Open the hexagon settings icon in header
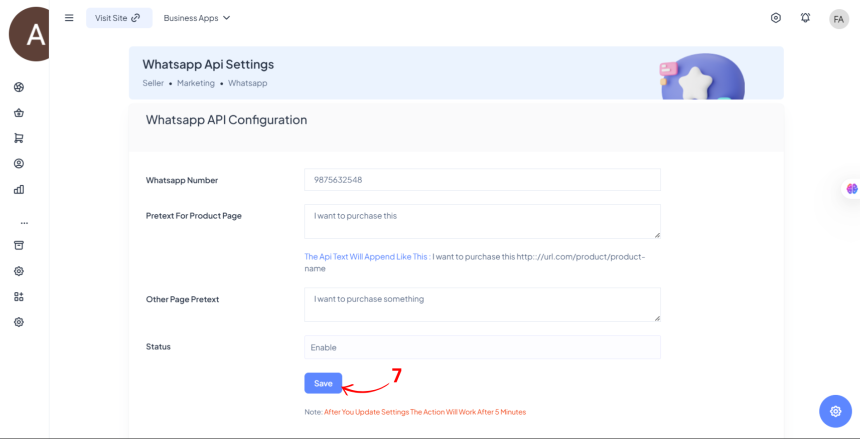 pyautogui.click(x=776, y=18)
